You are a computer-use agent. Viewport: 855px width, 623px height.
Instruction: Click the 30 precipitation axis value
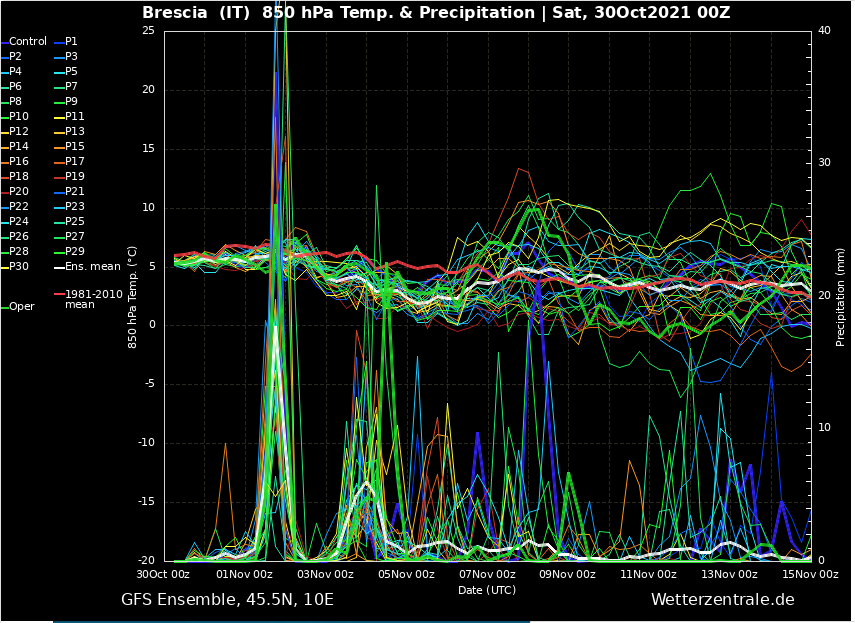click(x=824, y=163)
